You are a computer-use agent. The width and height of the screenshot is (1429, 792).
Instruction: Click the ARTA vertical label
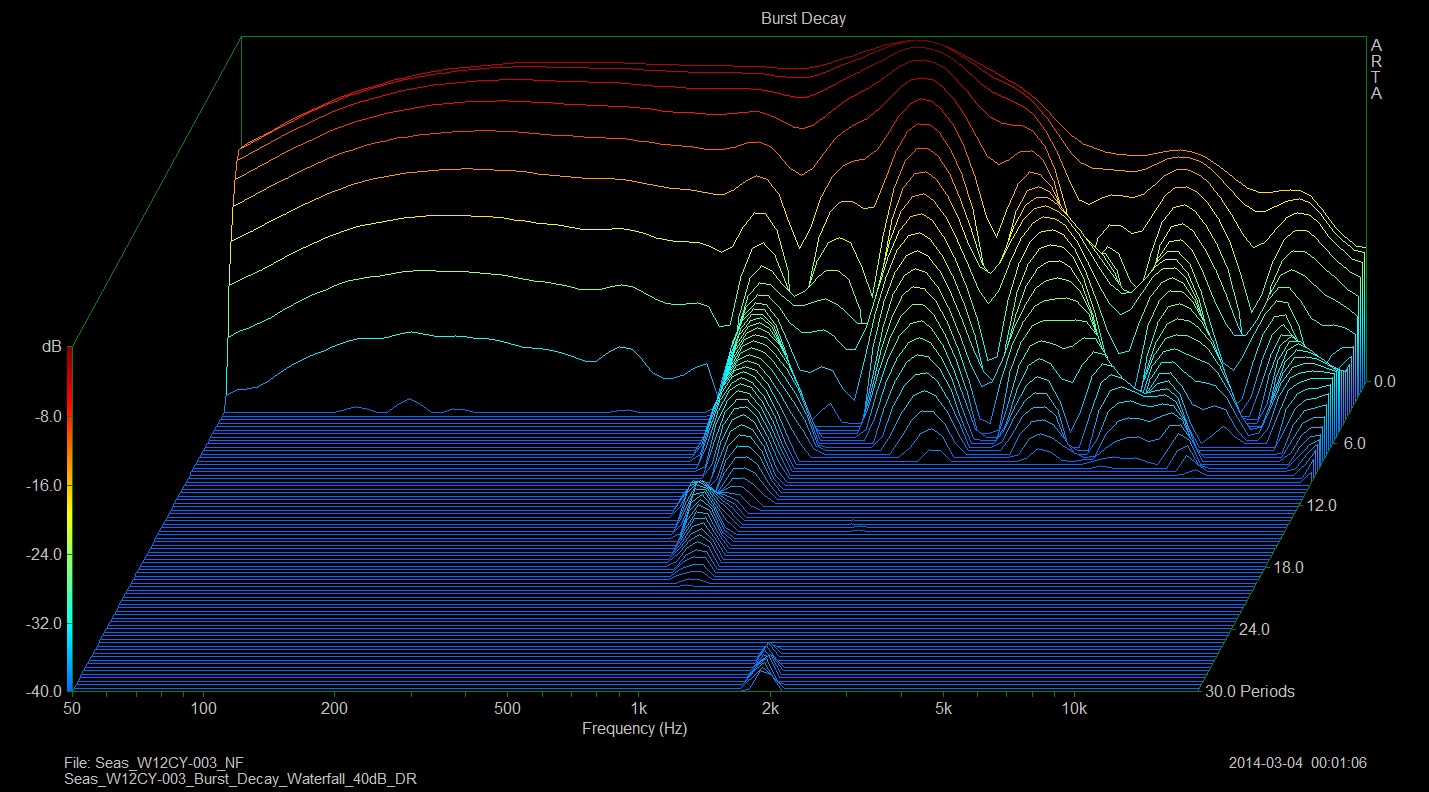1376,70
